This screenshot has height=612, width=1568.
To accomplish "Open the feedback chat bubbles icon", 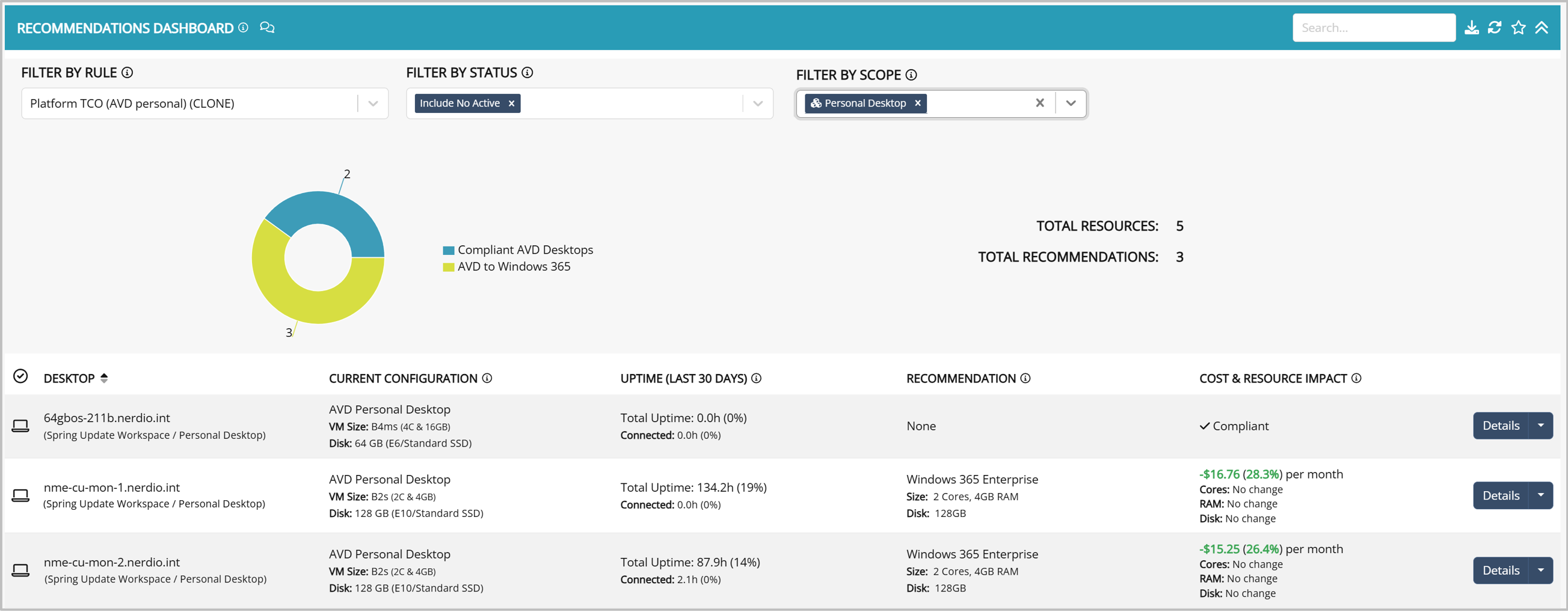I will (x=266, y=28).
